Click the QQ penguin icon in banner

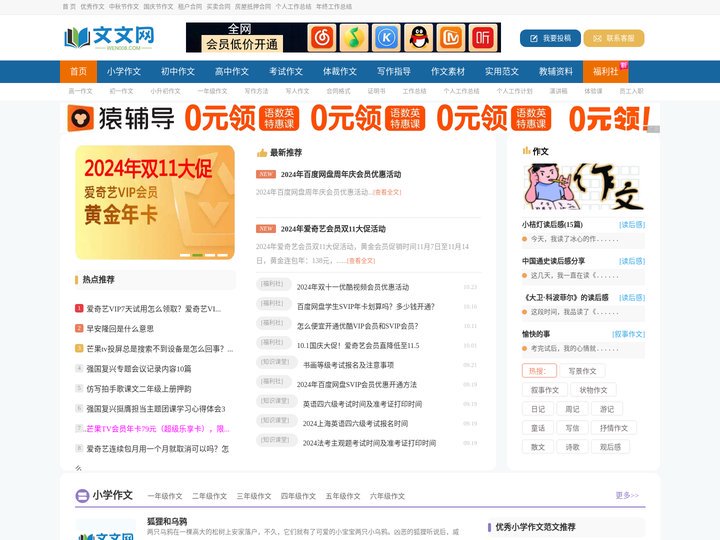click(419, 37)
